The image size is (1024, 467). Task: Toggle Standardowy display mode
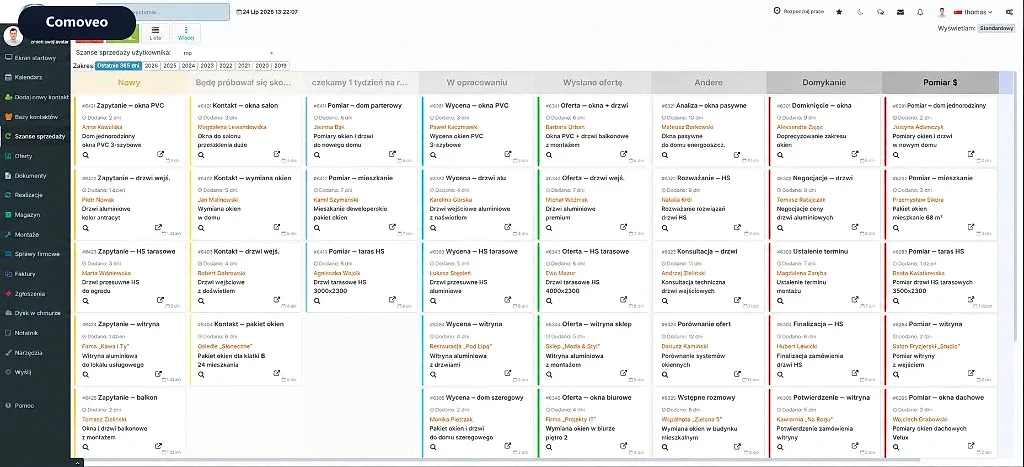[x=997, y=28]
